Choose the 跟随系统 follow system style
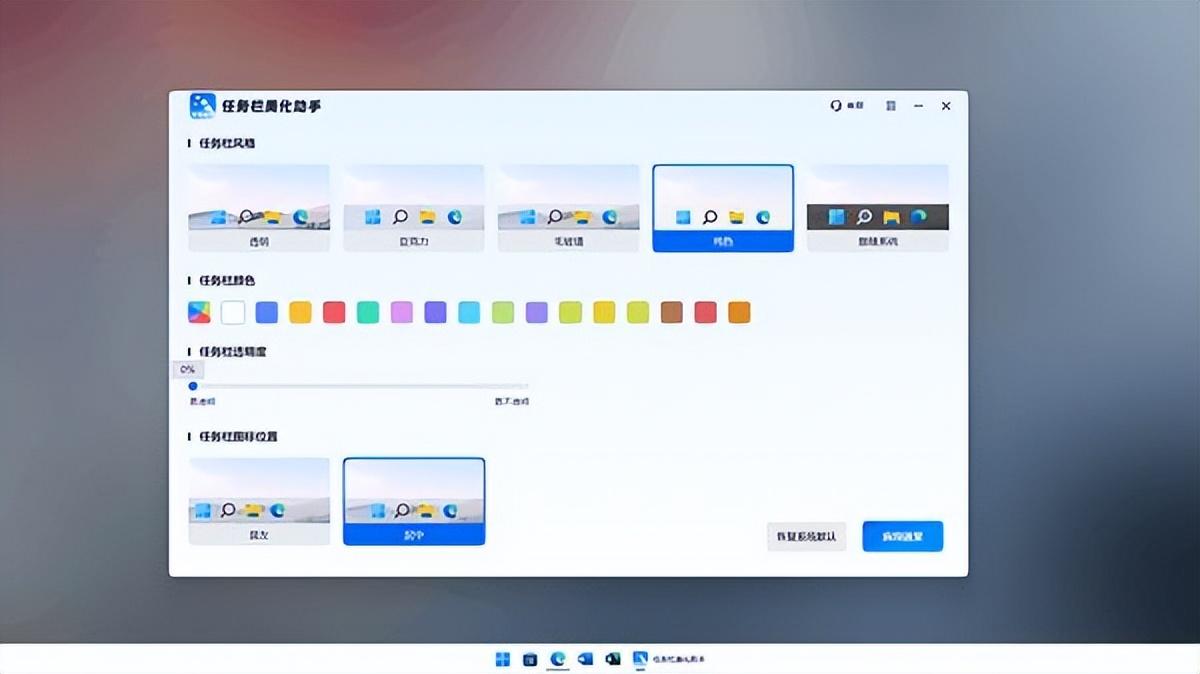 tap(877, 208)
